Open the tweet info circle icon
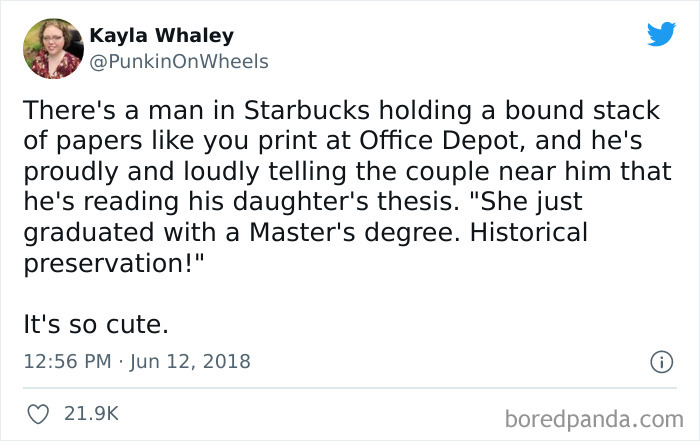Image resolution: width=700 pixels, height=441 pixels. coord(659,361)
